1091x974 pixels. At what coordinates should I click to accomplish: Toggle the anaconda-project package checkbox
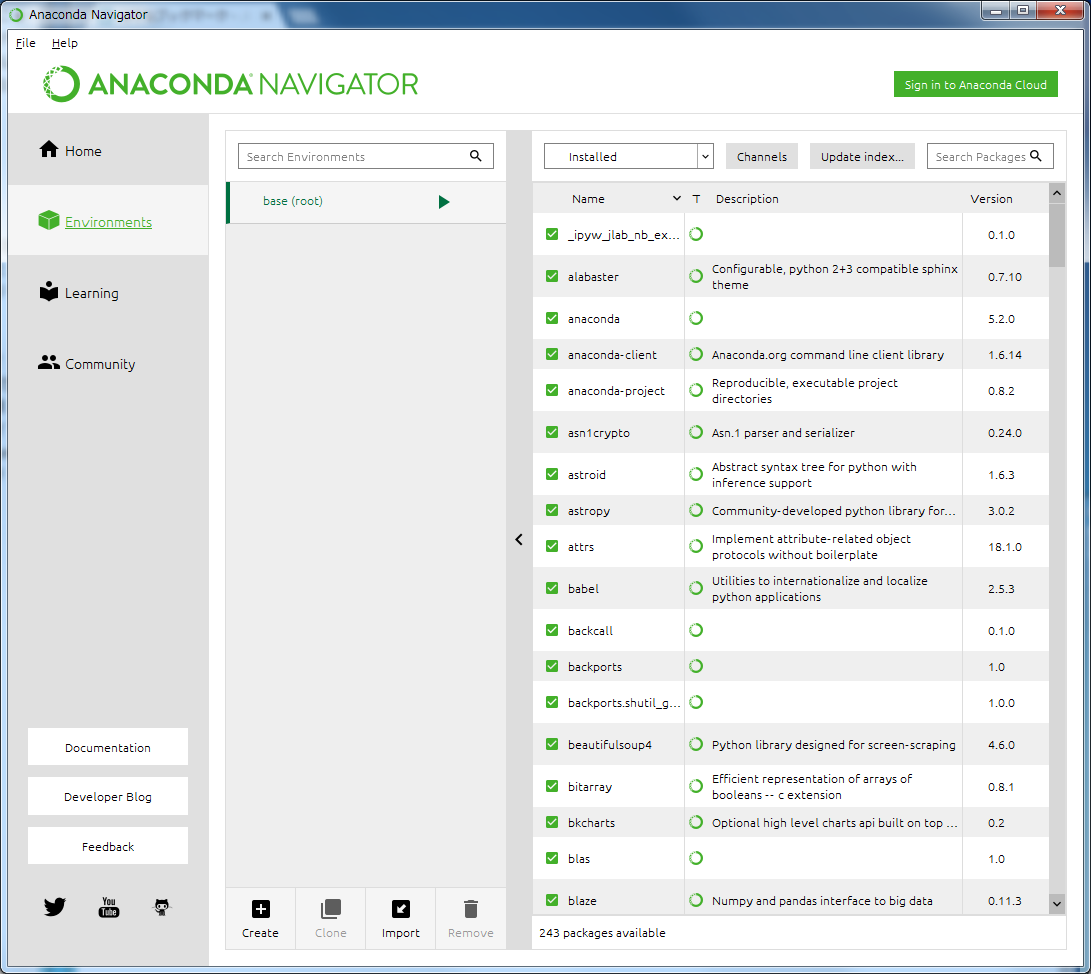click(552, 390)
